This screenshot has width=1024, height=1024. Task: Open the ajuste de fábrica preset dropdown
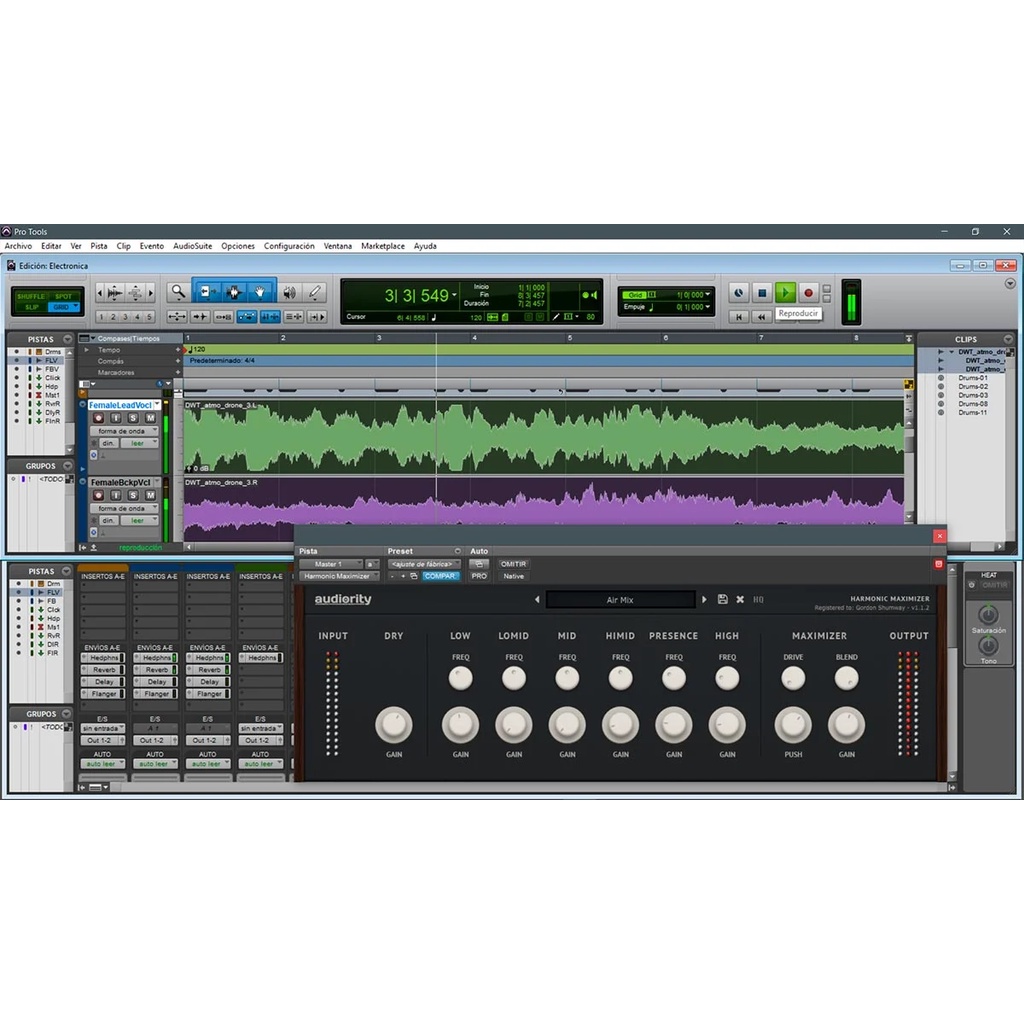tap(424, 564)
